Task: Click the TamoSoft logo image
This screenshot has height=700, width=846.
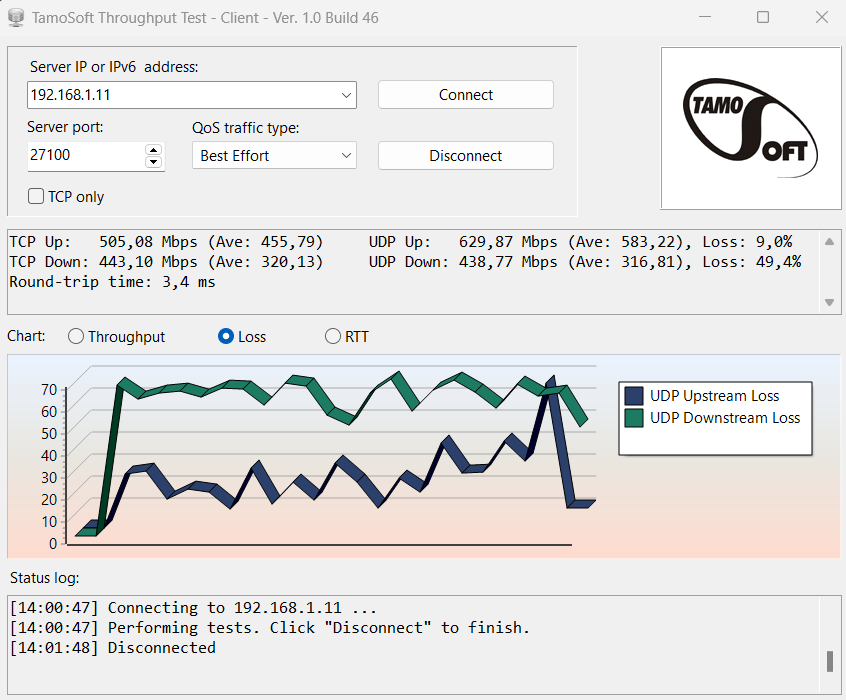Action: coord(751,128)
